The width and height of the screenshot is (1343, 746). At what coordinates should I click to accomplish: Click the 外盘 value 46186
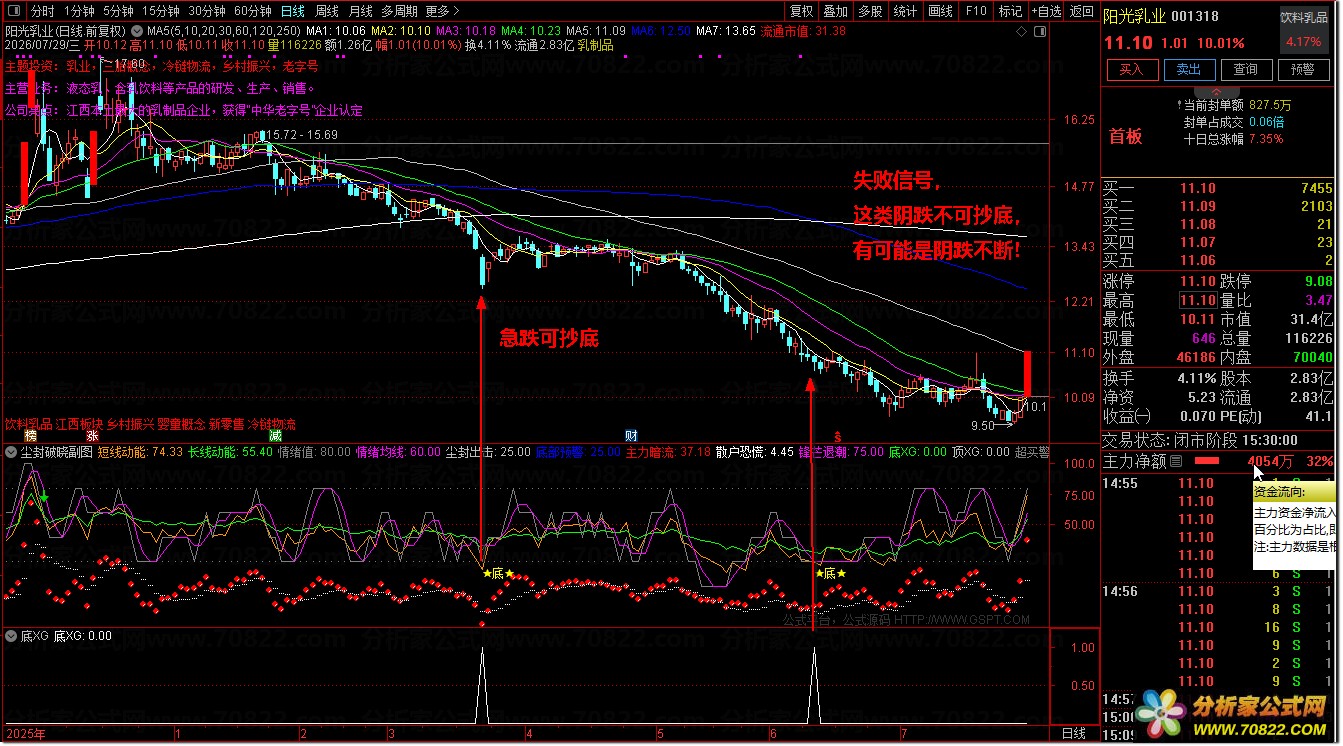click(1195, 357)
